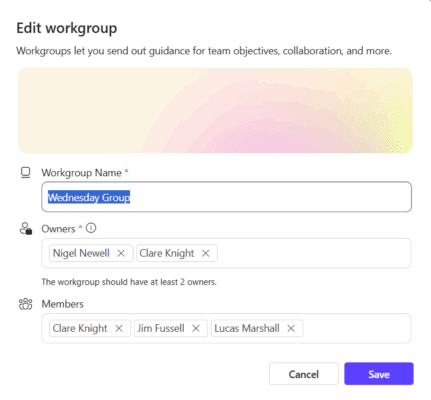Viewport: 431px width, 400px height.
Task: Click the Workgroup Name label icon
Action: [x=25, y=173]
